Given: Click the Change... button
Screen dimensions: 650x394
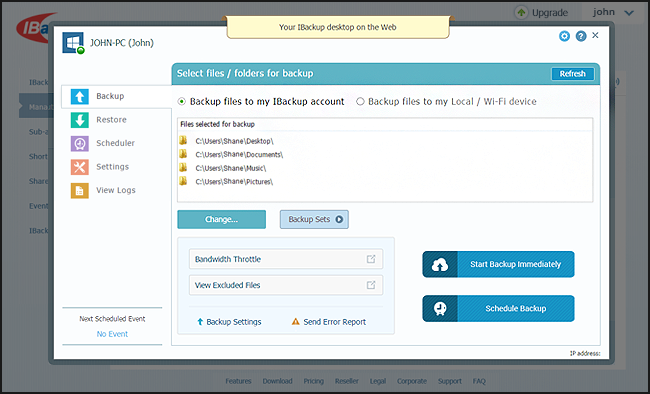Looking at the screenshot, I should pyautogui.click(x=221, y=219).
